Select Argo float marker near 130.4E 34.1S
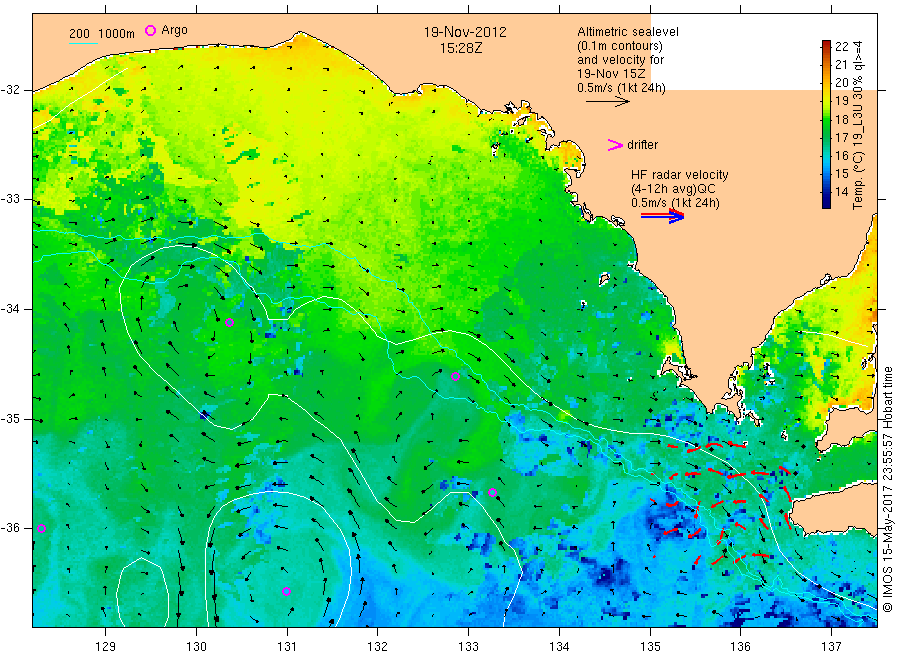Image resolution: width=900 pixels, height=660 pixels. (230, 323)
